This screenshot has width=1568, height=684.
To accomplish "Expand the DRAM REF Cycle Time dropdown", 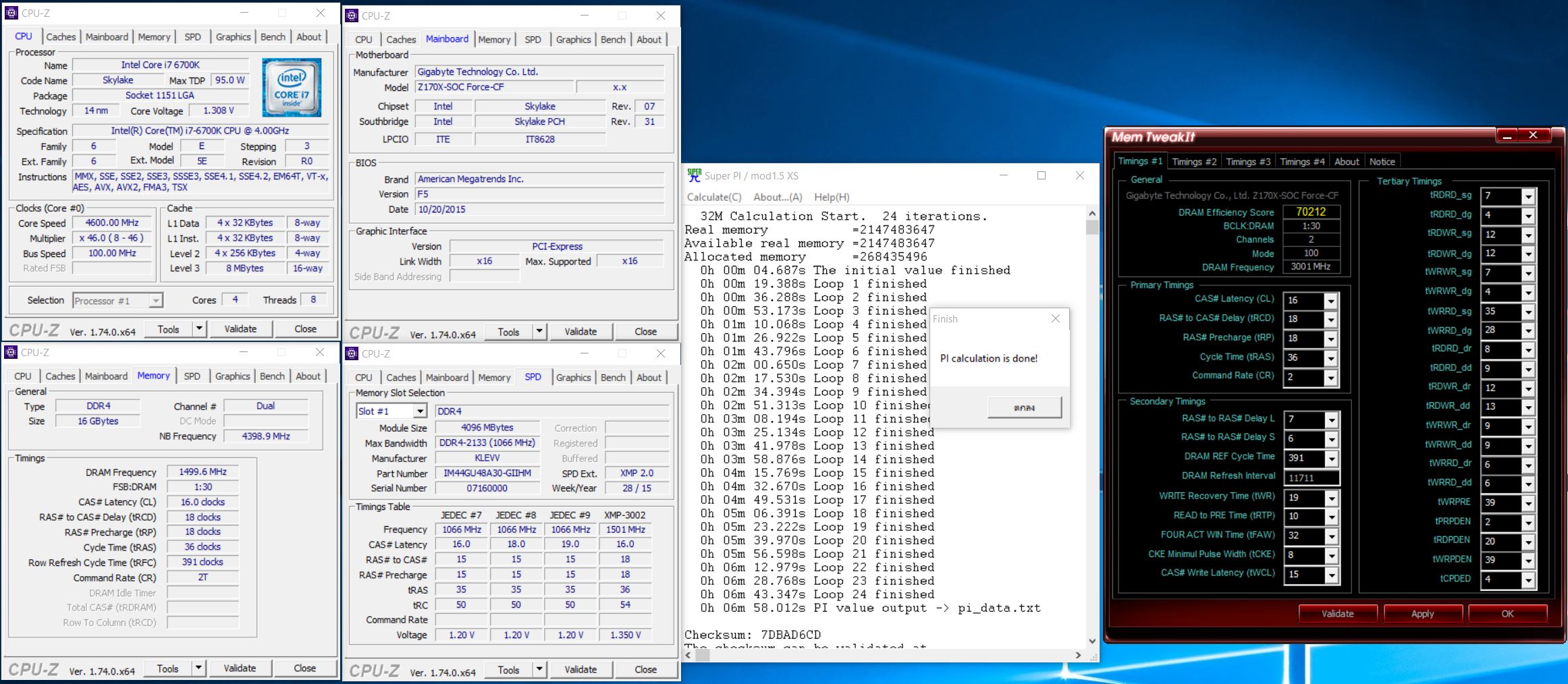I will (1331, 459).
